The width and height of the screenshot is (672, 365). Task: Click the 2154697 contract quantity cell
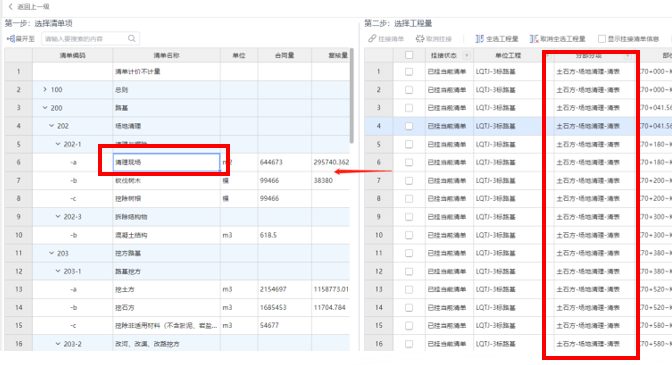(285, 289)
